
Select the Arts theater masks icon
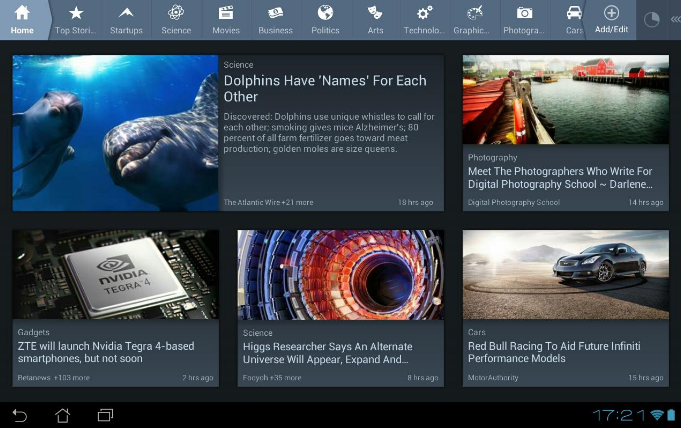375,13
